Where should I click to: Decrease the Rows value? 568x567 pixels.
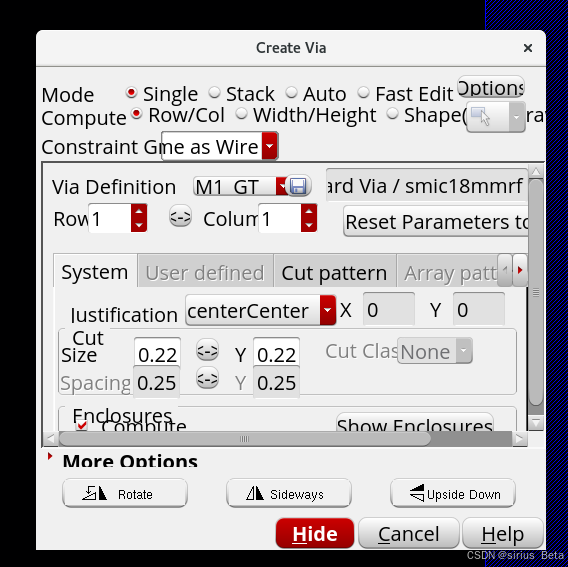tap(139, 225)
